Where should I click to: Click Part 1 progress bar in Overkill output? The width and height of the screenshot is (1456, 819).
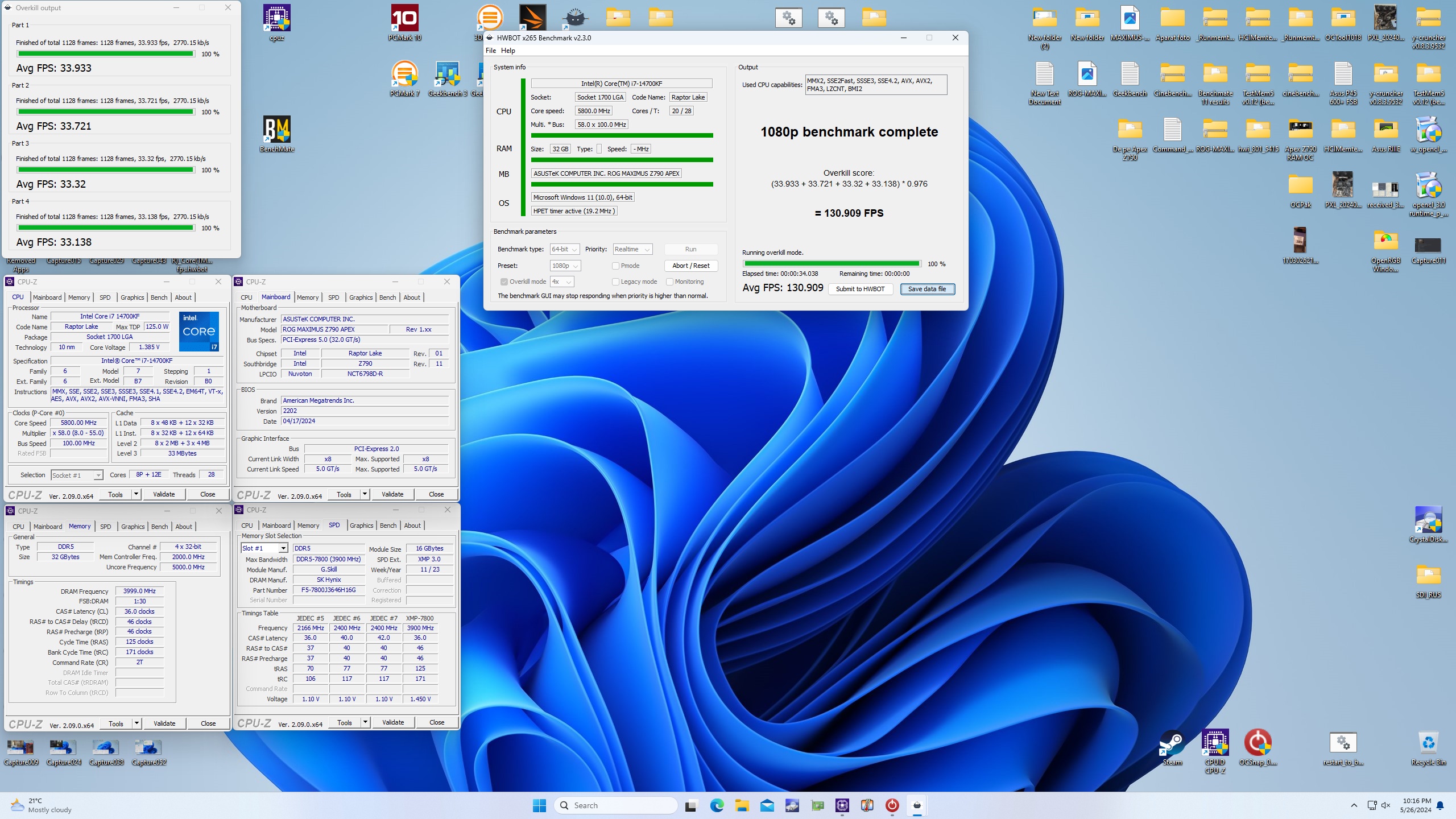[106, 54]
